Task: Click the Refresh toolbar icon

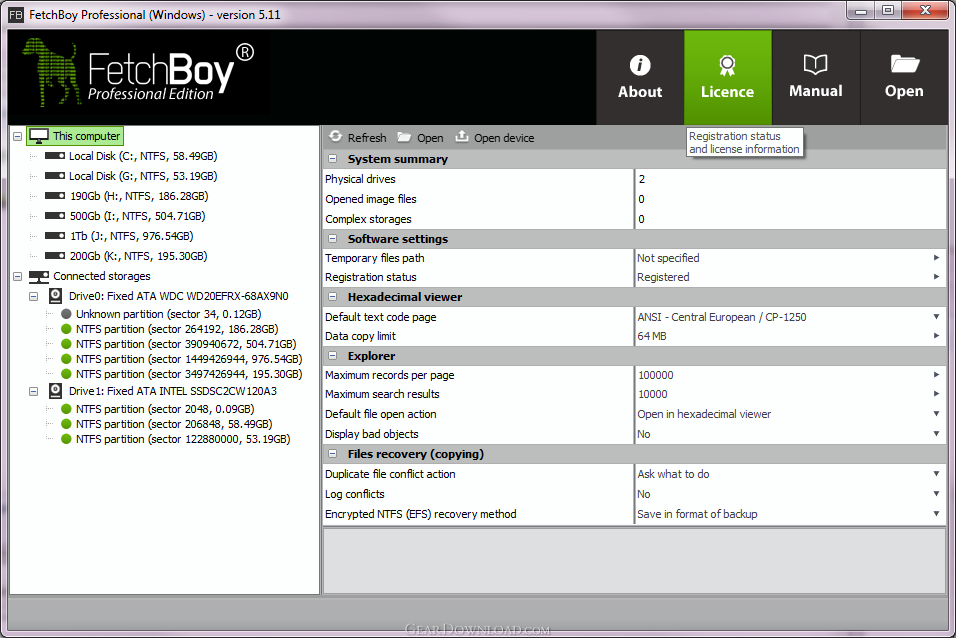Action: [335, 137]
